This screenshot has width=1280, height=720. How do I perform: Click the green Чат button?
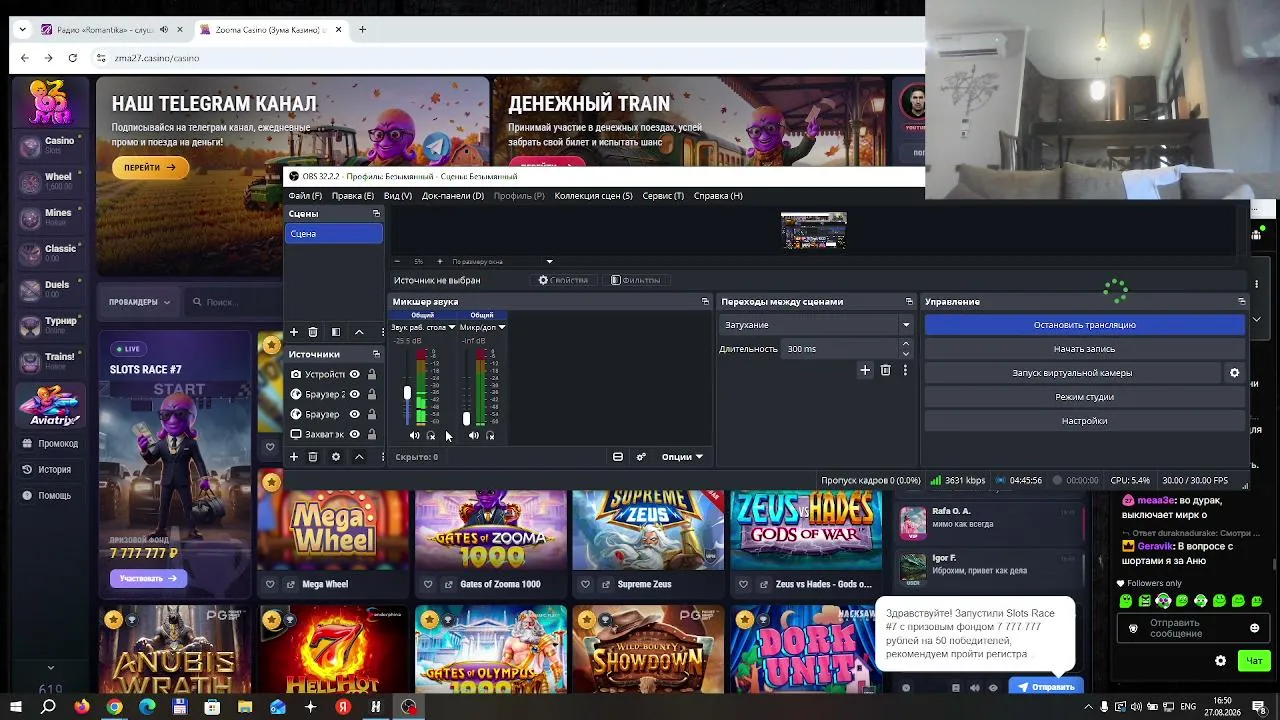coord(1254,661)
